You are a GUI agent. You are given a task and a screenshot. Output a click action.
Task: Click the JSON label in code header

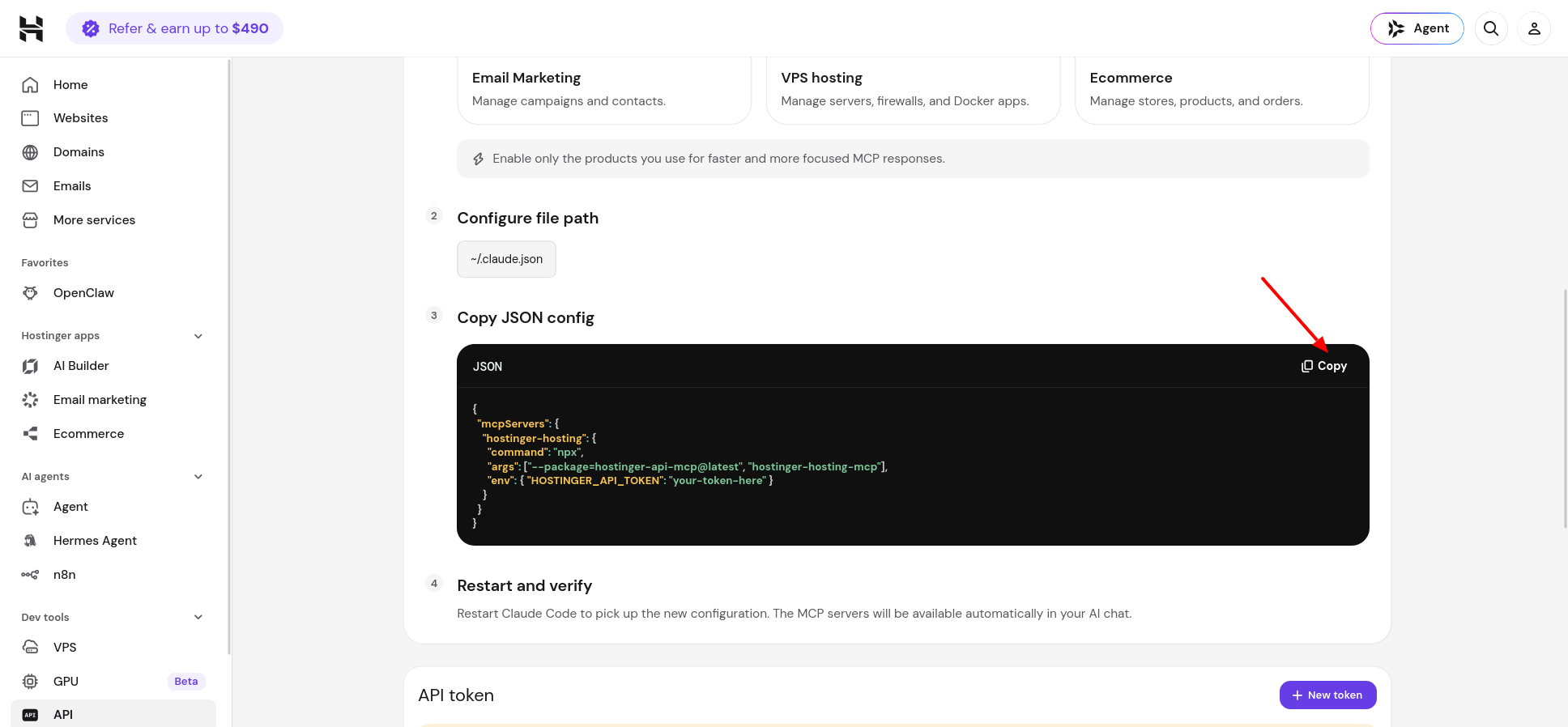(x=488, y=367)
